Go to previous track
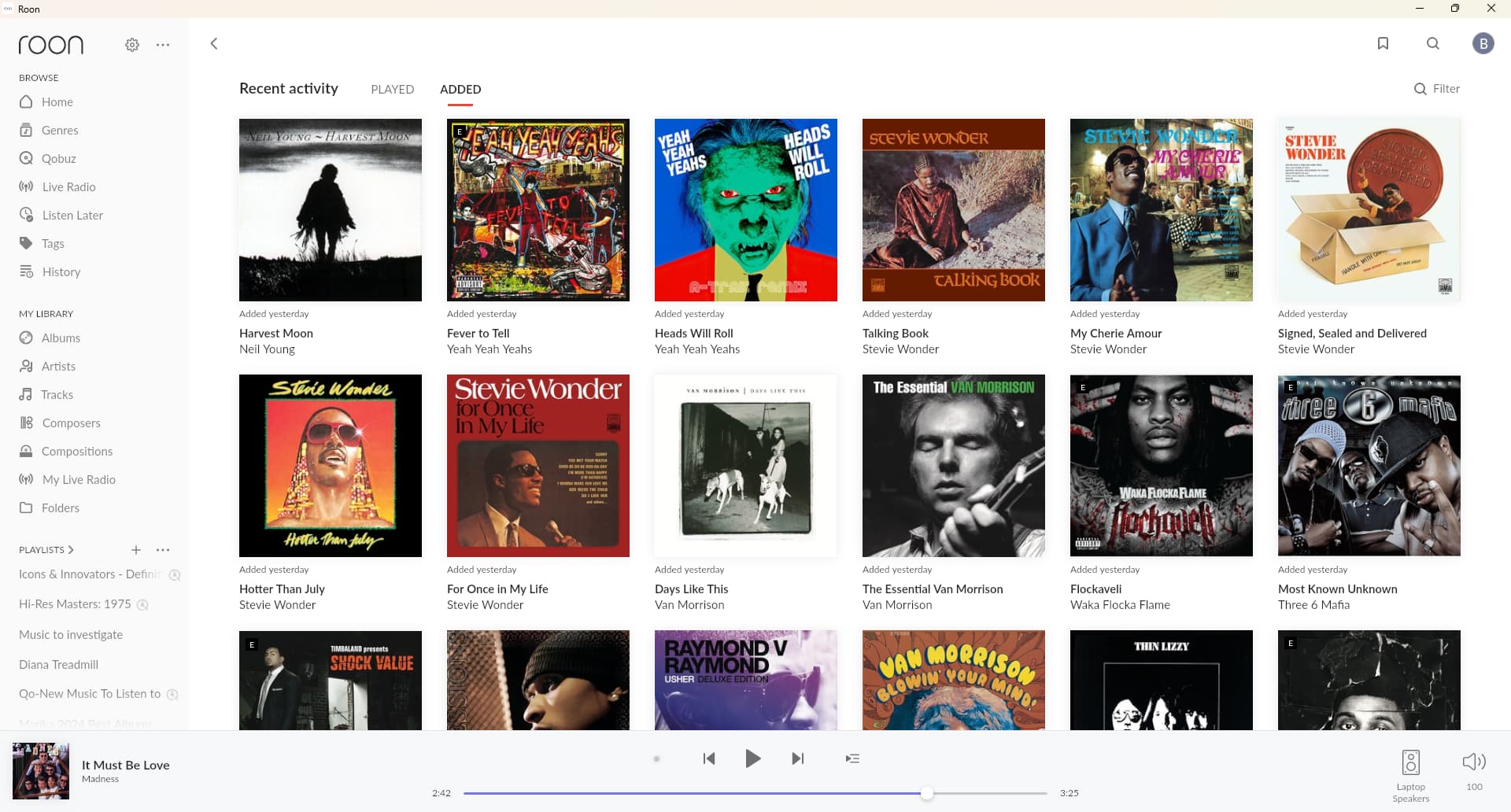Viewport: 1511px width, 812px height. 709,758
